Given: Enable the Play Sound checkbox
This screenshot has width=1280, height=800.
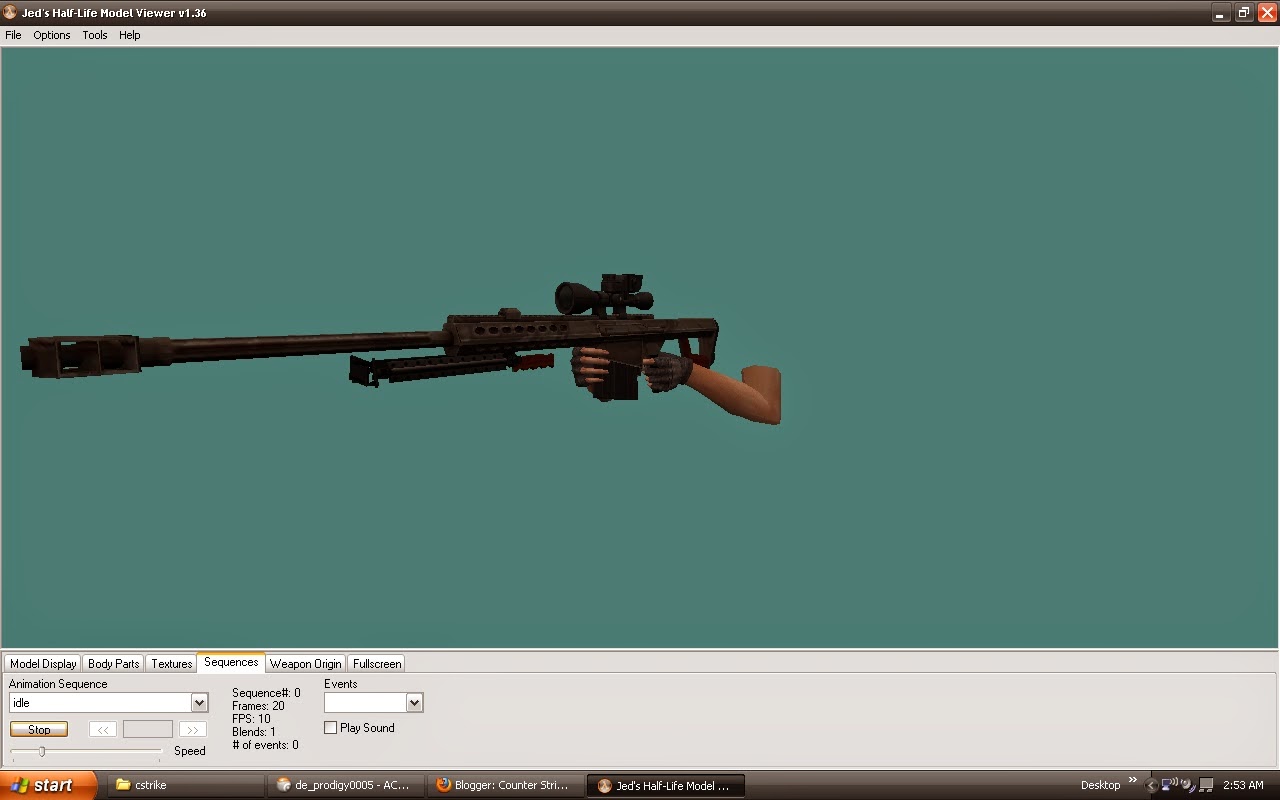Looking at the screenshot, I should pos(330,728).
